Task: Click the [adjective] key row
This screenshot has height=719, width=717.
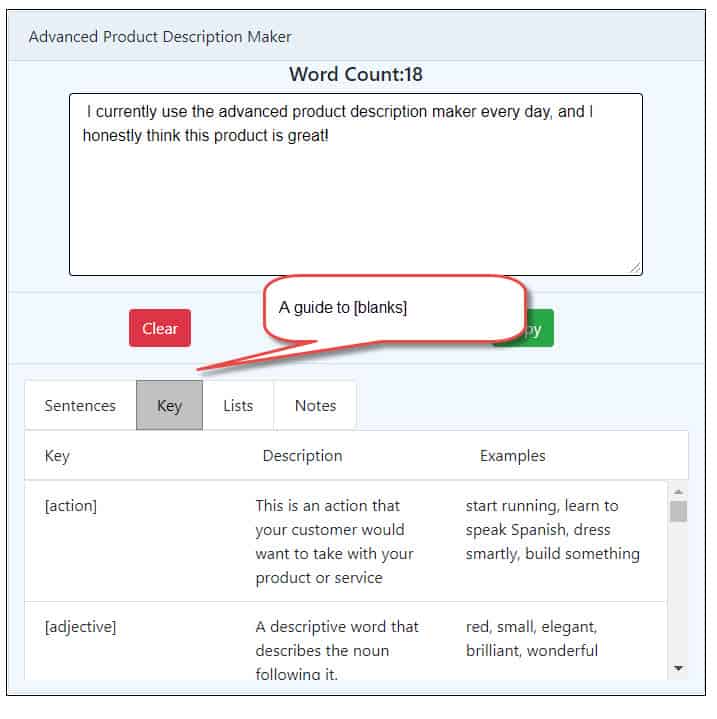Action: pos(345,641)
